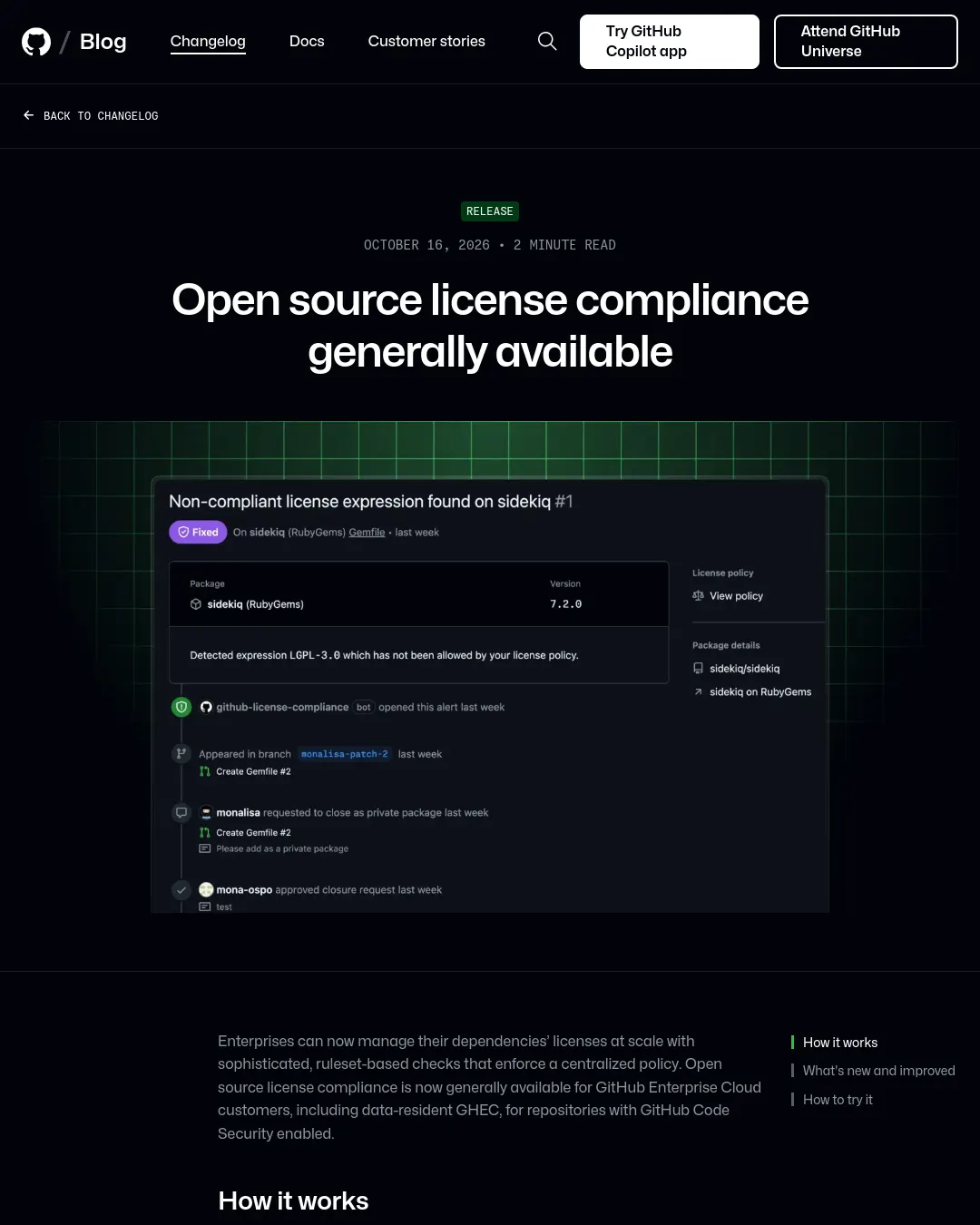Click Try GitHub Copilot app button

[670, 42]
